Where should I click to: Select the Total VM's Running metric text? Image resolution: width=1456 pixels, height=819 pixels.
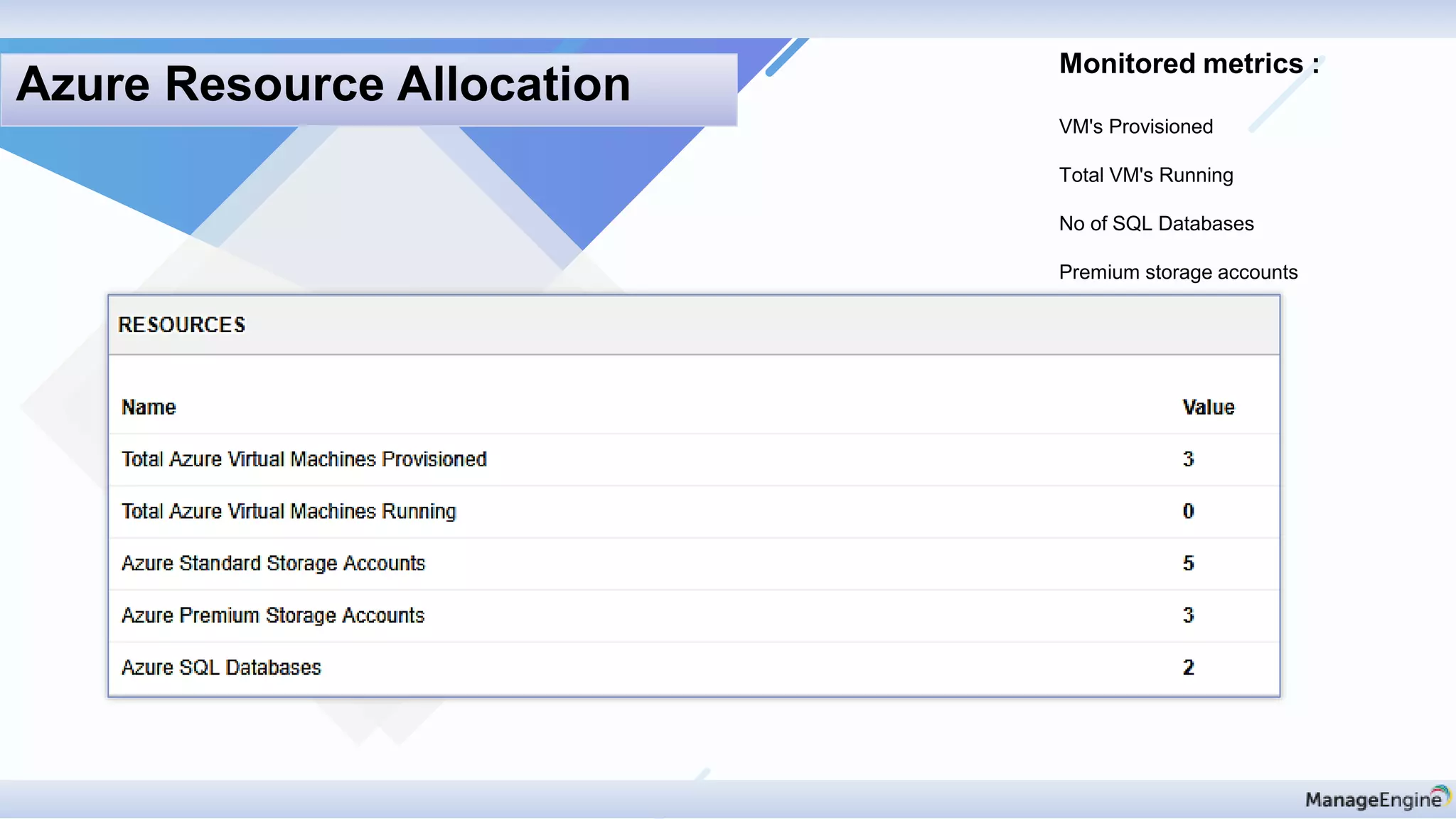point(1146,176)
